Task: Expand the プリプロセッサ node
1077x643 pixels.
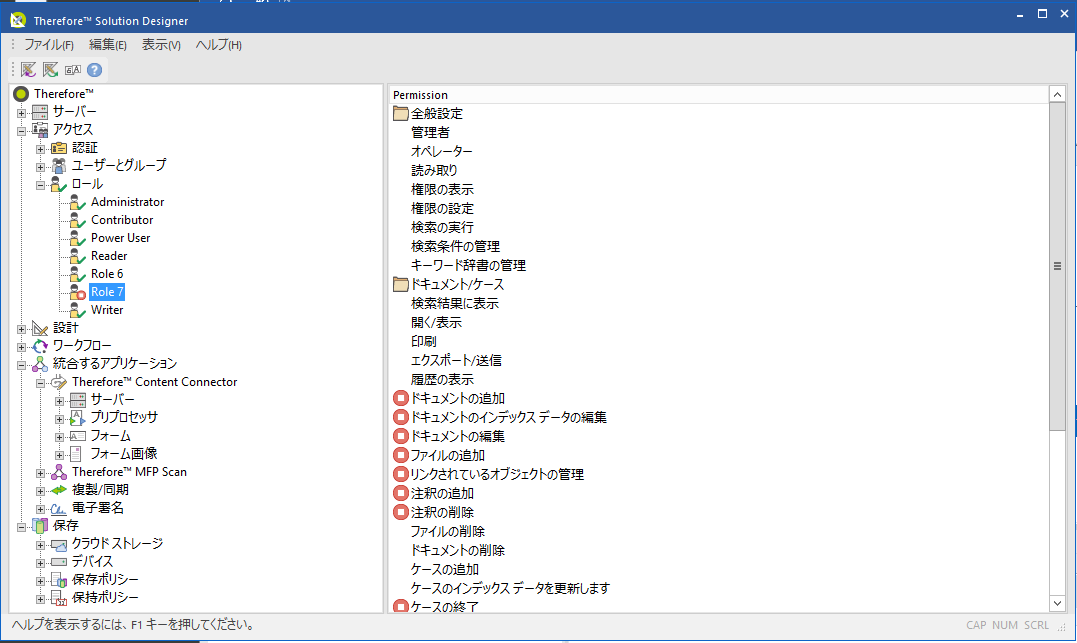Action: 60,418
